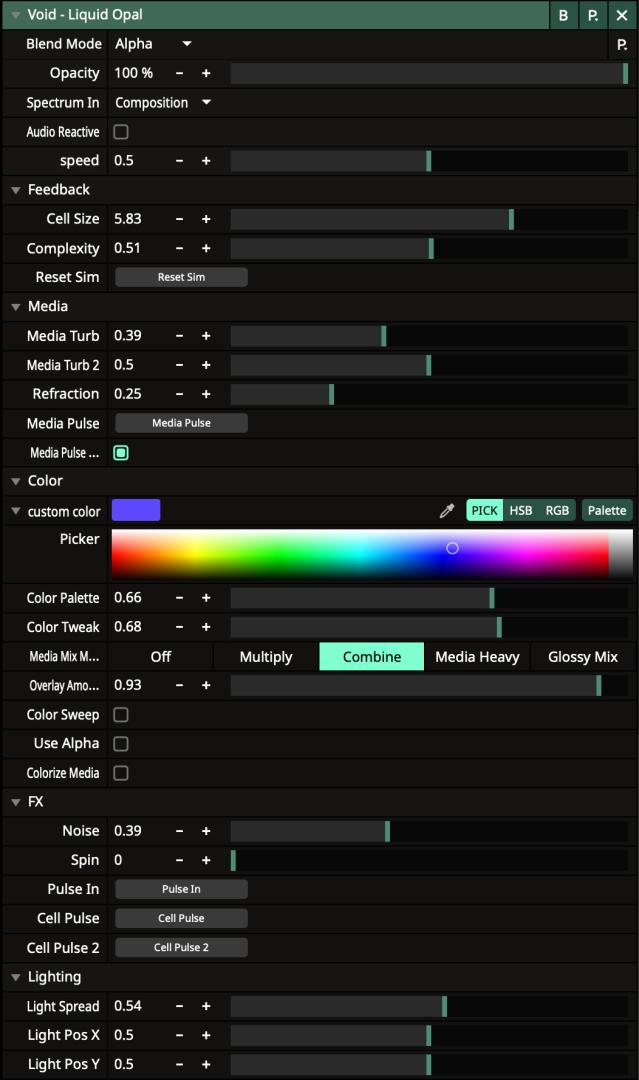The width and height of the screenshot is (639, 1080).
Task: Increase speed with the plus button
Action: [206, 160]
